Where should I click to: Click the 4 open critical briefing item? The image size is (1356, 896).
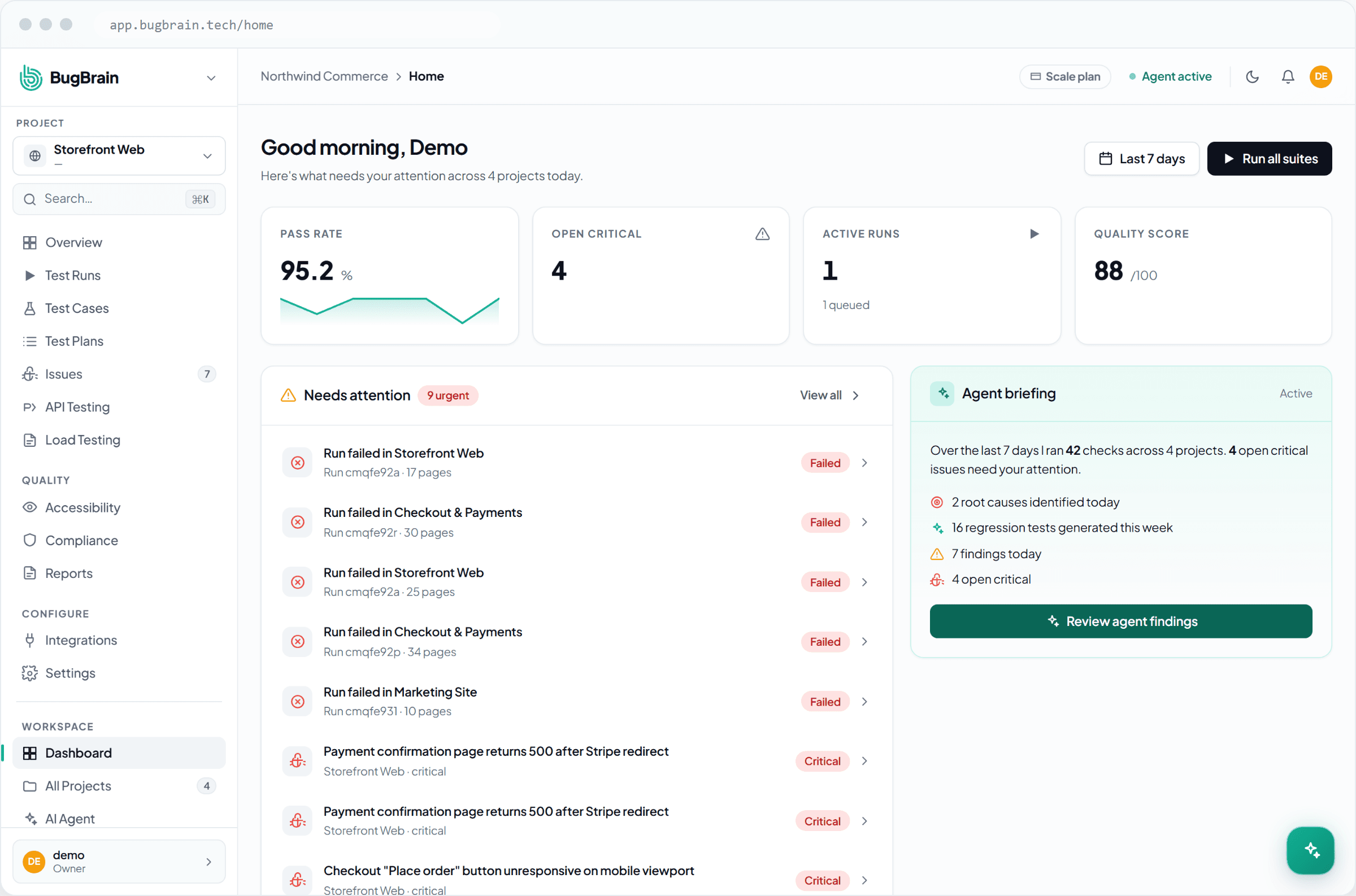pos(981,580)
